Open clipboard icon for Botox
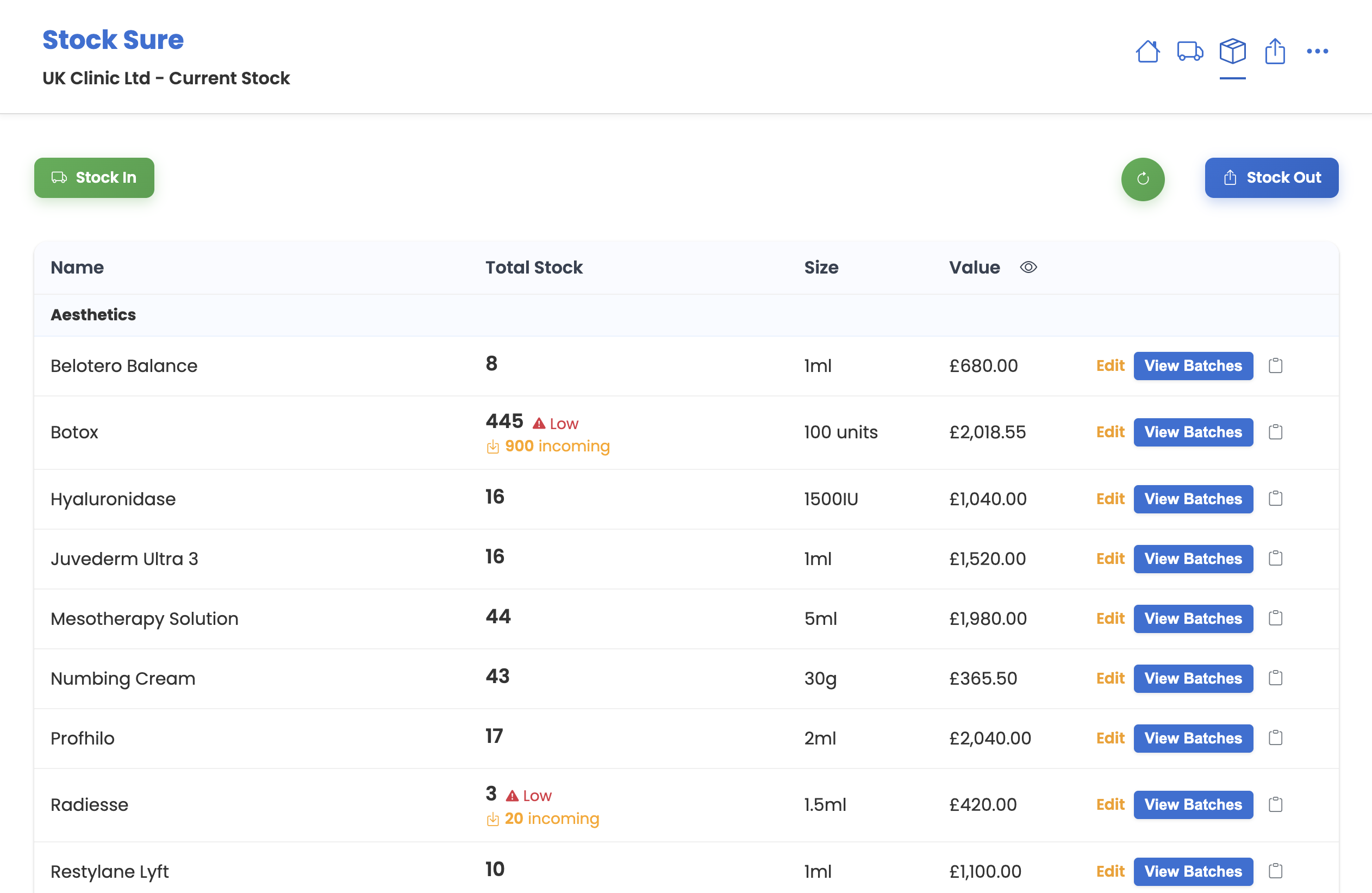 coord(1275,432)
